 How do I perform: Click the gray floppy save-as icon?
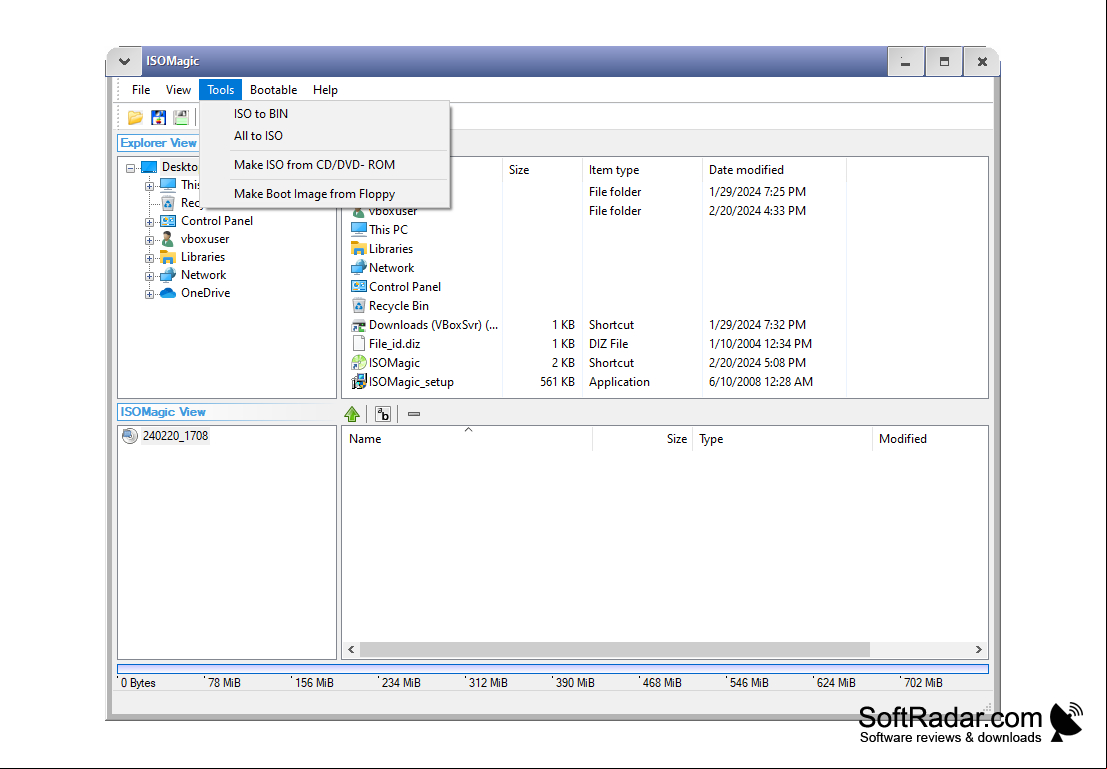coord(181,117)
